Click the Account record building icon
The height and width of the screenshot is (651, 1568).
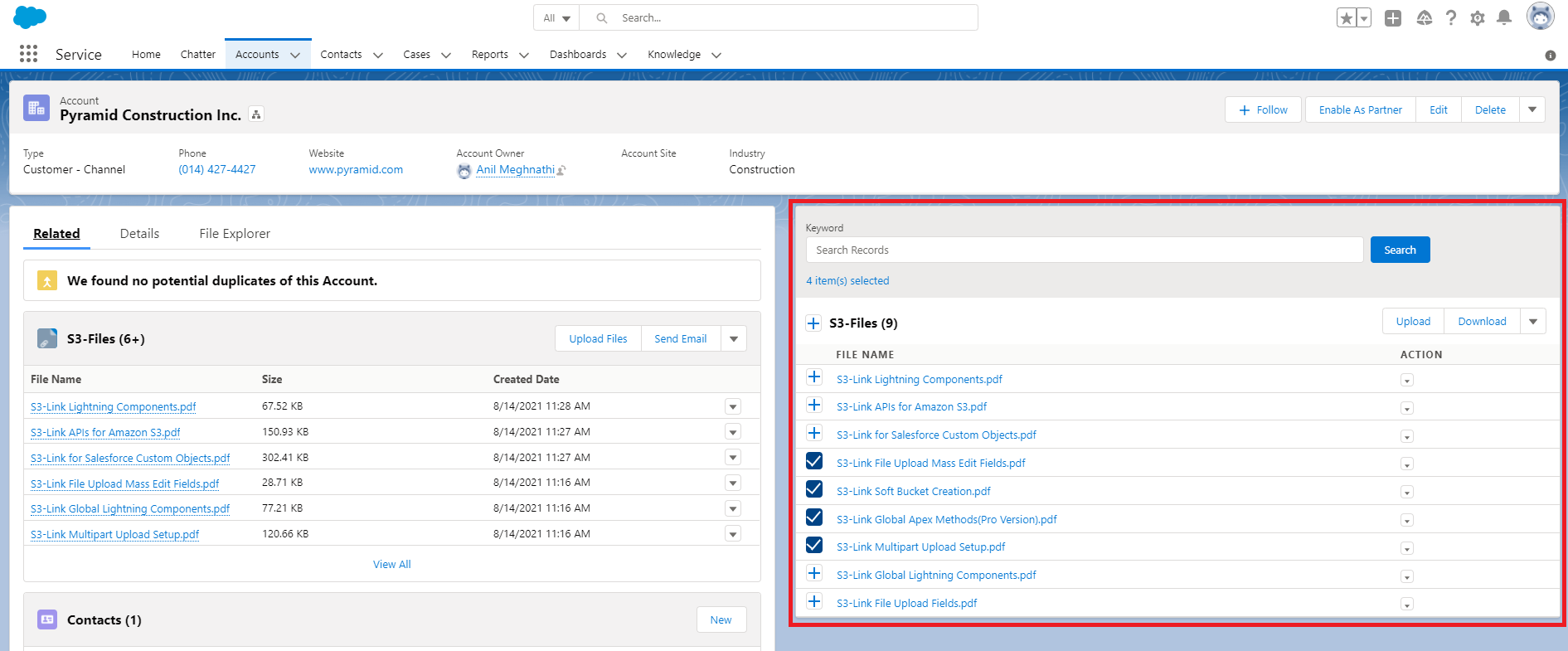(x=36, y=108)
